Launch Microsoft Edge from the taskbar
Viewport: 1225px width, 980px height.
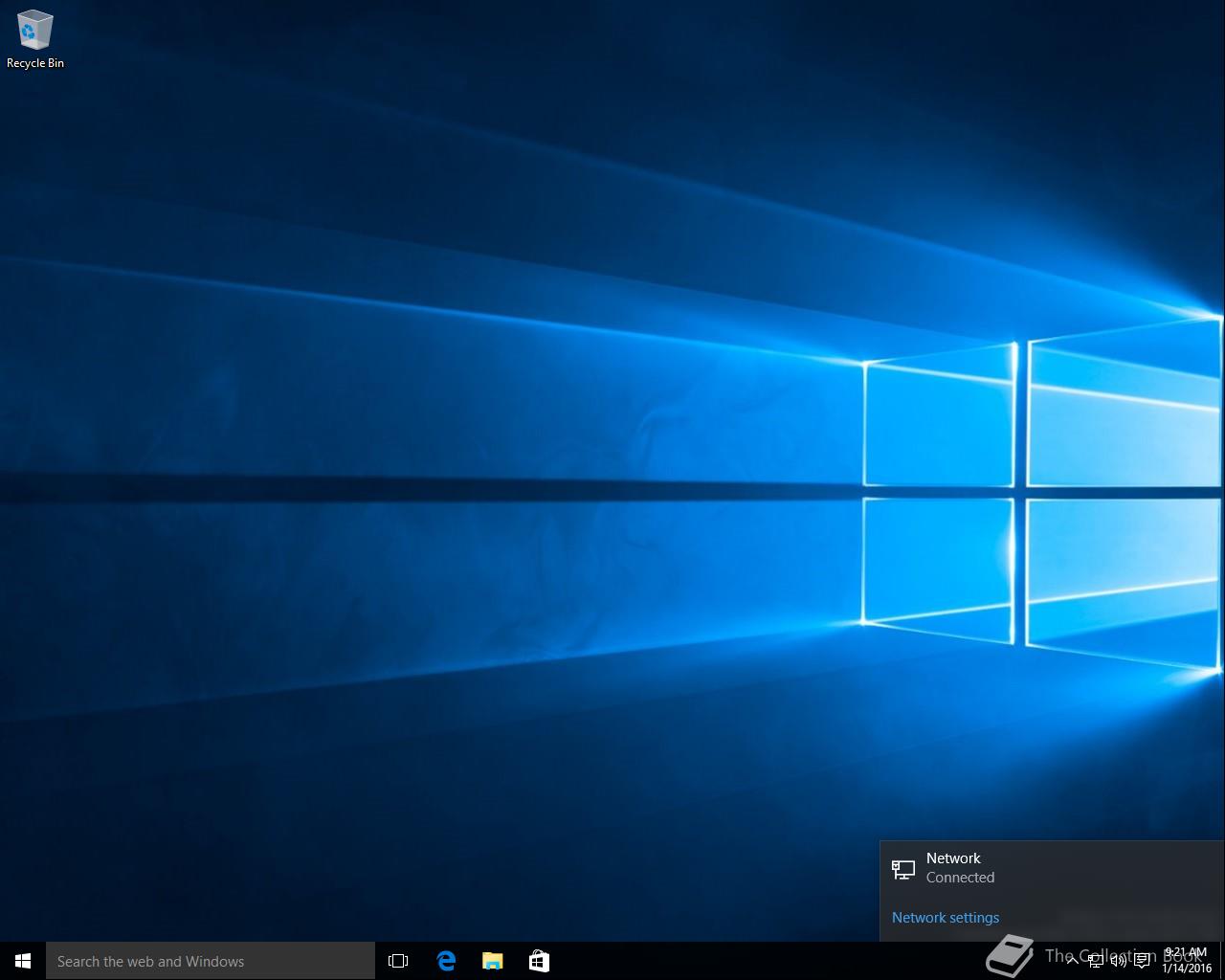click(x=446, y=961)
